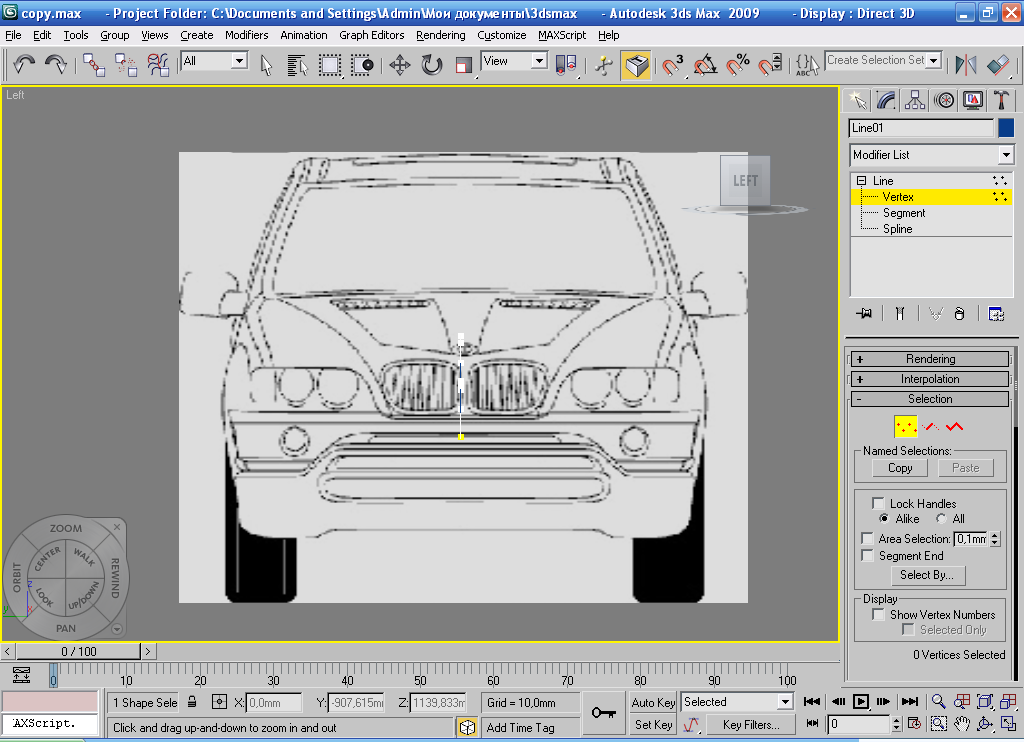The height and width of the screenshot is (742, 1024).
Task: Click the Play Animation button
Action: tap(861, 702)
